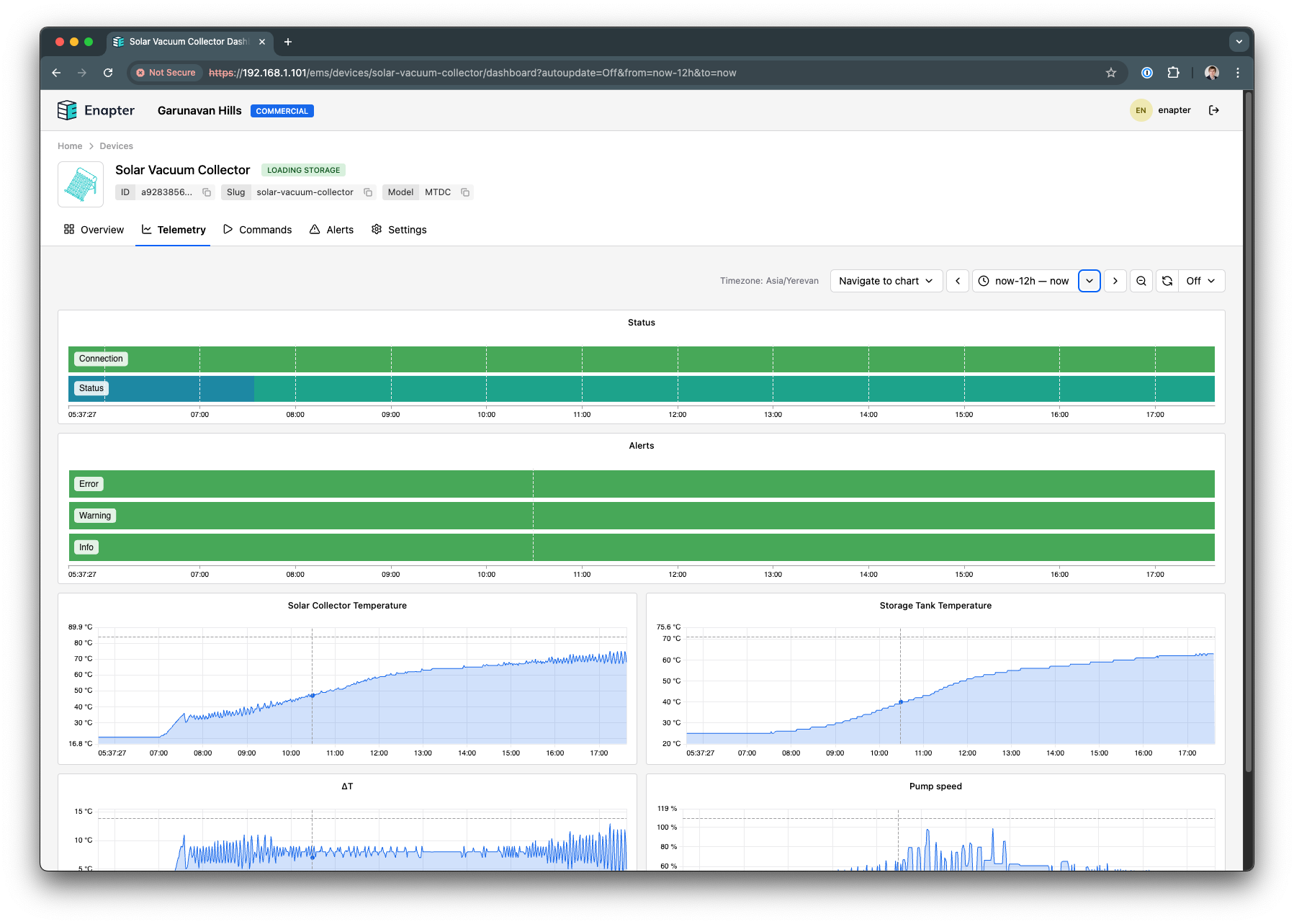This screenshot has width=1294, height=924.
Task: Click the Warning alerts bar label
Action: [x=95, y=516]
